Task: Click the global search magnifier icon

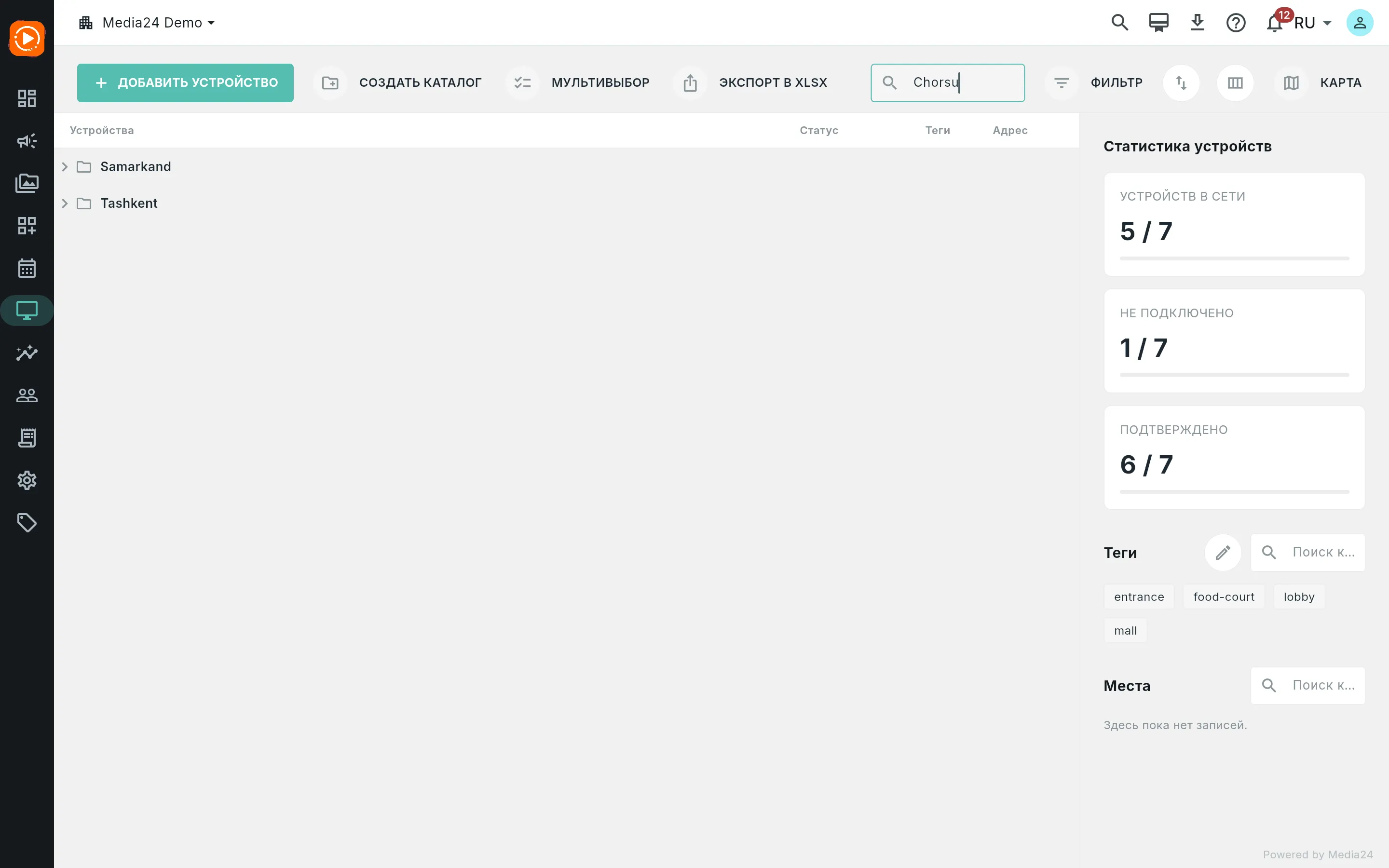Action: click(x=1120, y=23)
